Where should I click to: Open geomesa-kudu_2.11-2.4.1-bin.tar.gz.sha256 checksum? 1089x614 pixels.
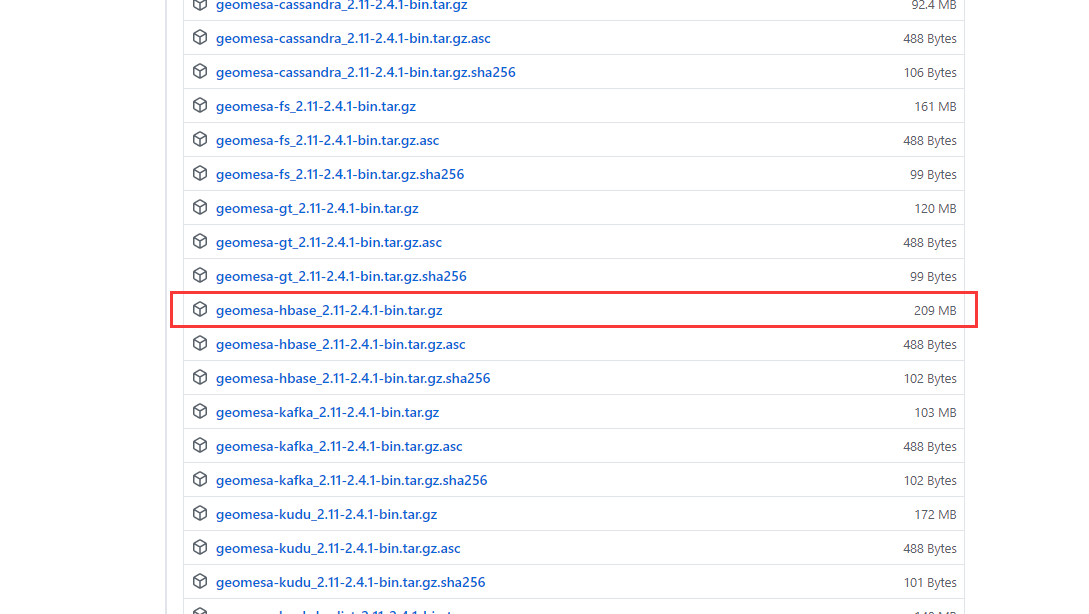350,582
